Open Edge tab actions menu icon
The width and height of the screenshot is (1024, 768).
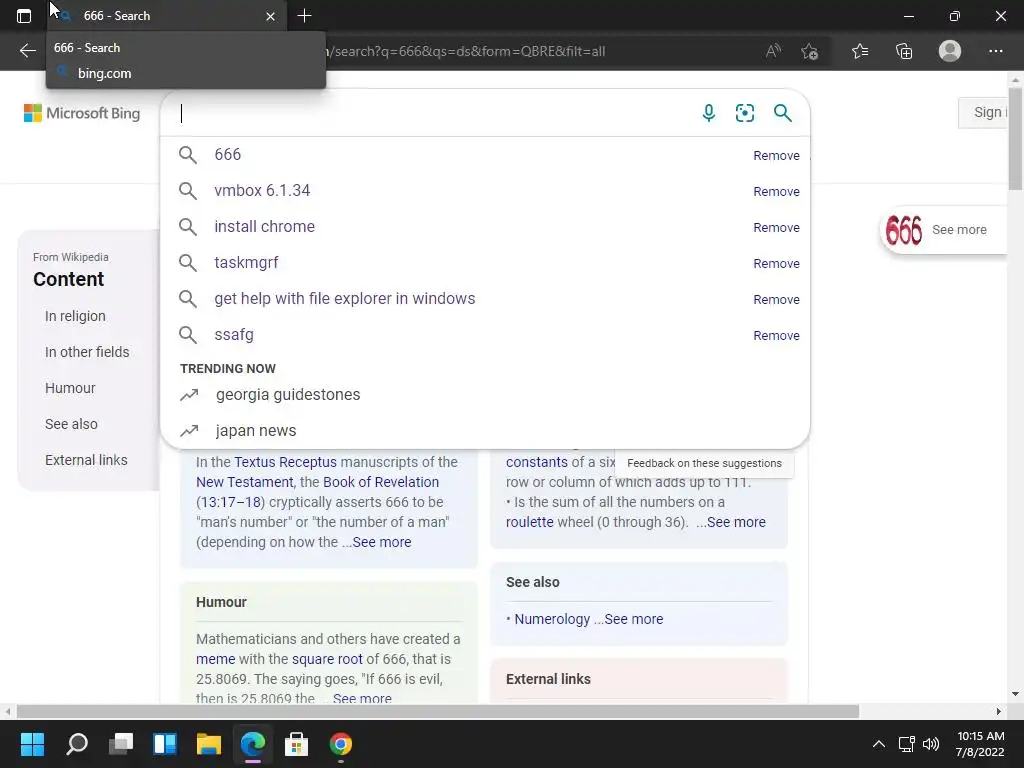(24, 16)
